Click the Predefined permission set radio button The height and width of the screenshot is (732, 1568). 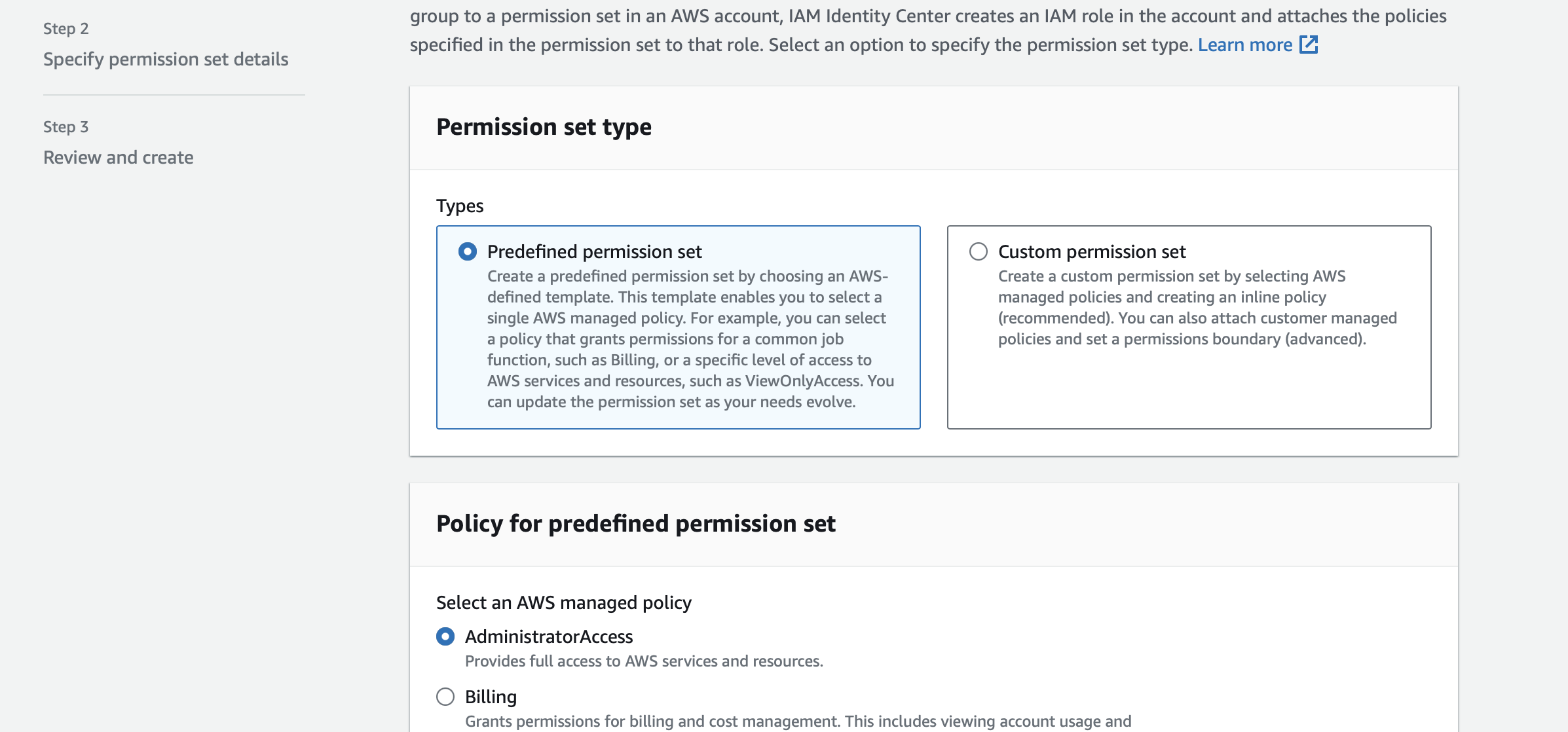coord(468,251)
